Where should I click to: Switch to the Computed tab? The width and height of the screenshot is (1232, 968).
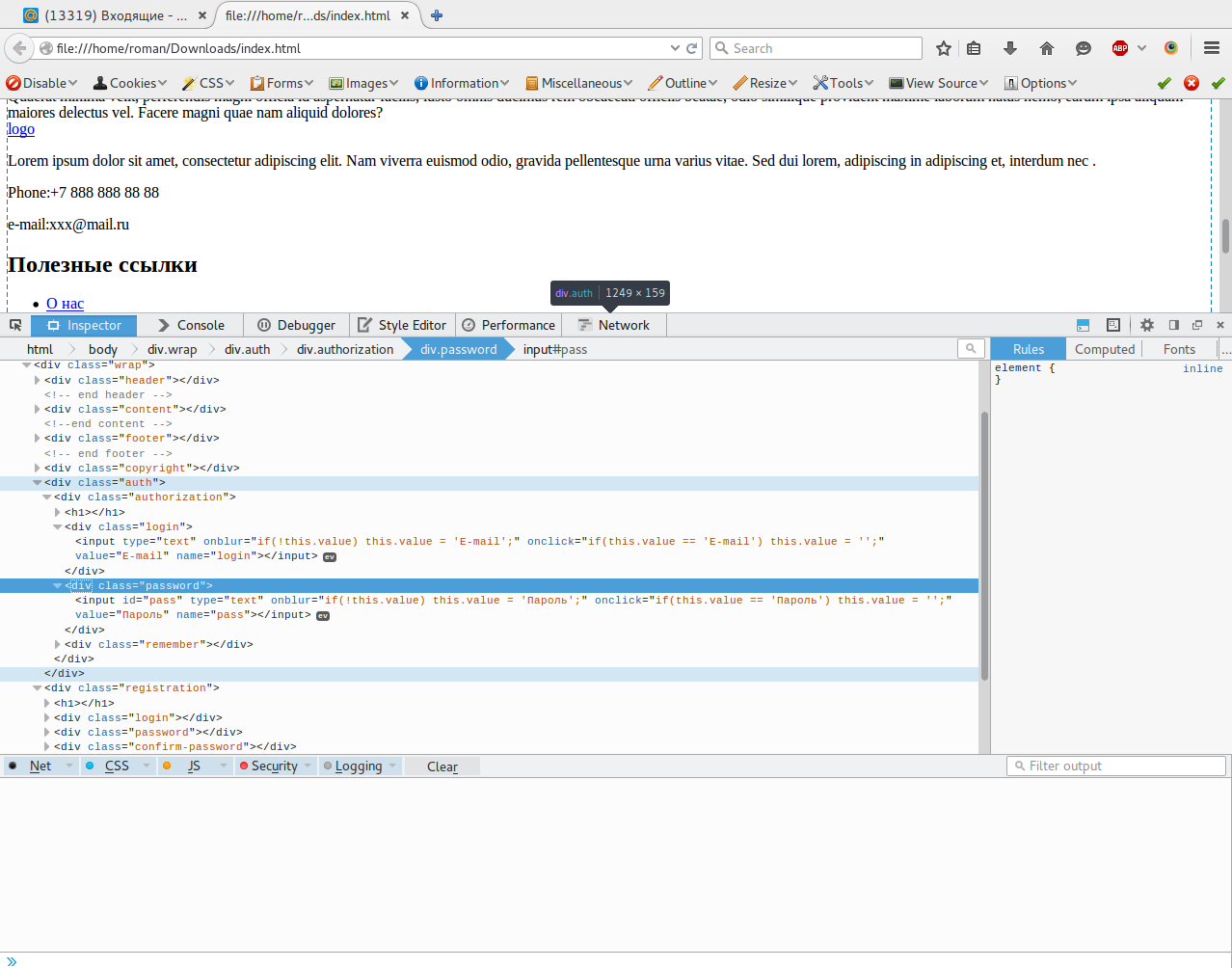point(1105,349)
